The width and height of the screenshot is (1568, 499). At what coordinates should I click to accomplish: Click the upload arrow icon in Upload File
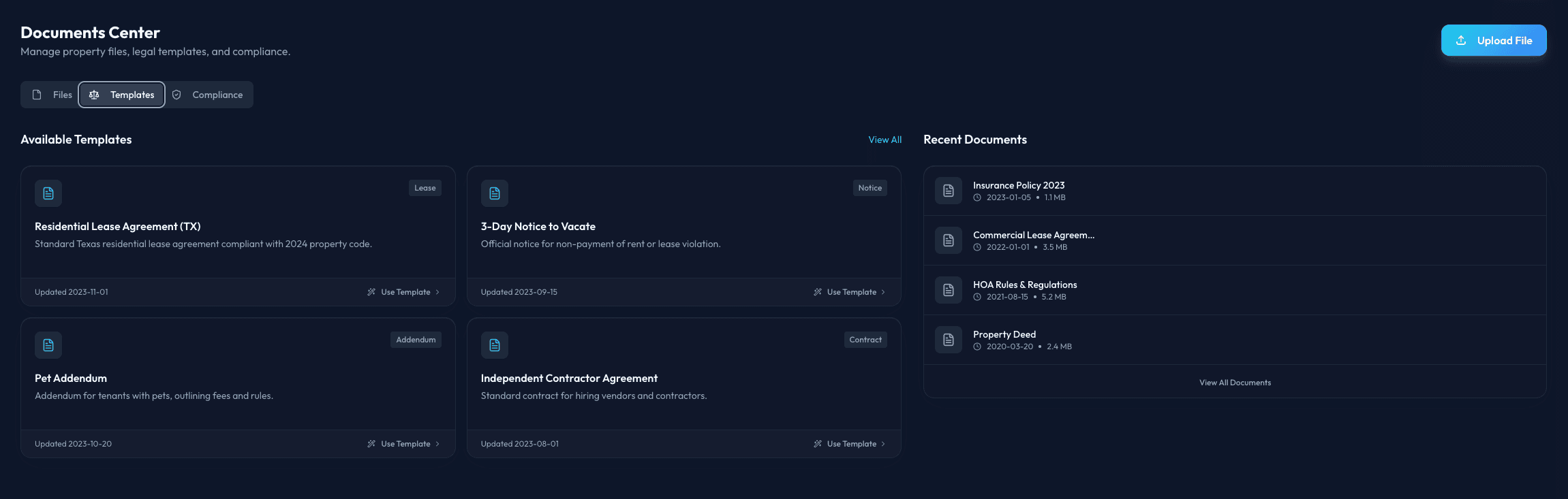click(1461, 40)
